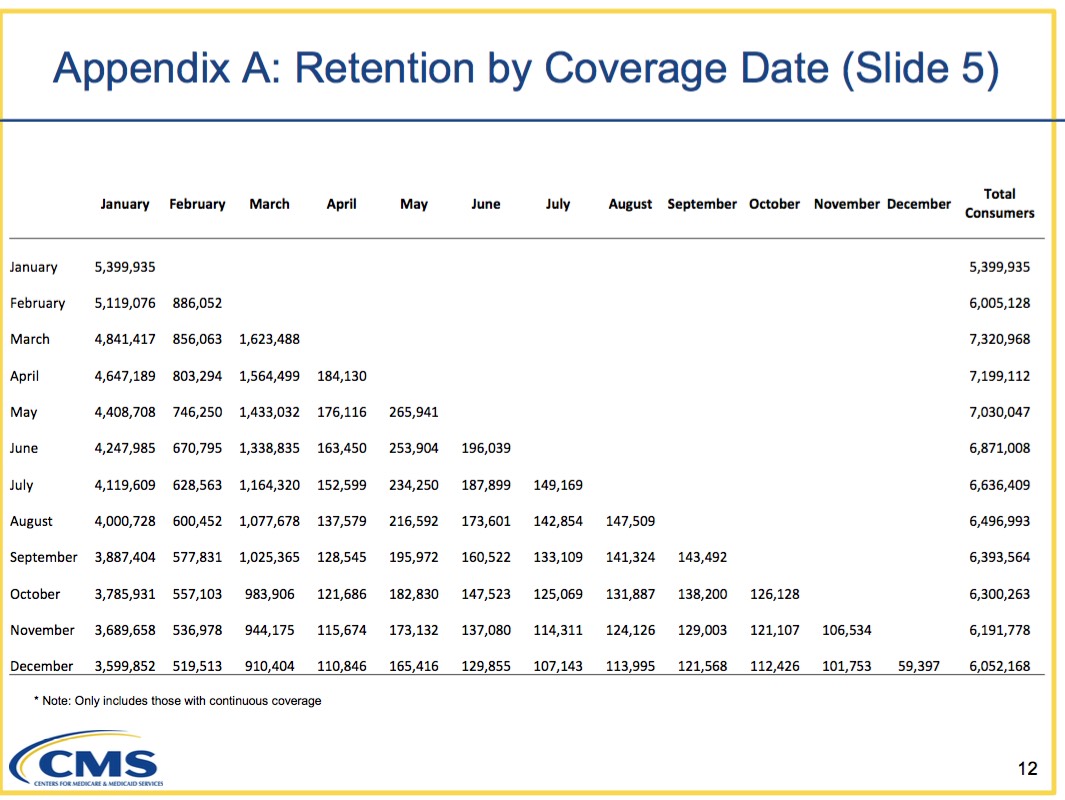Image resolution: width=1065 pixels, height=800 pixels.
Task: Click the value 4,000,728
Action: [125, 521]
